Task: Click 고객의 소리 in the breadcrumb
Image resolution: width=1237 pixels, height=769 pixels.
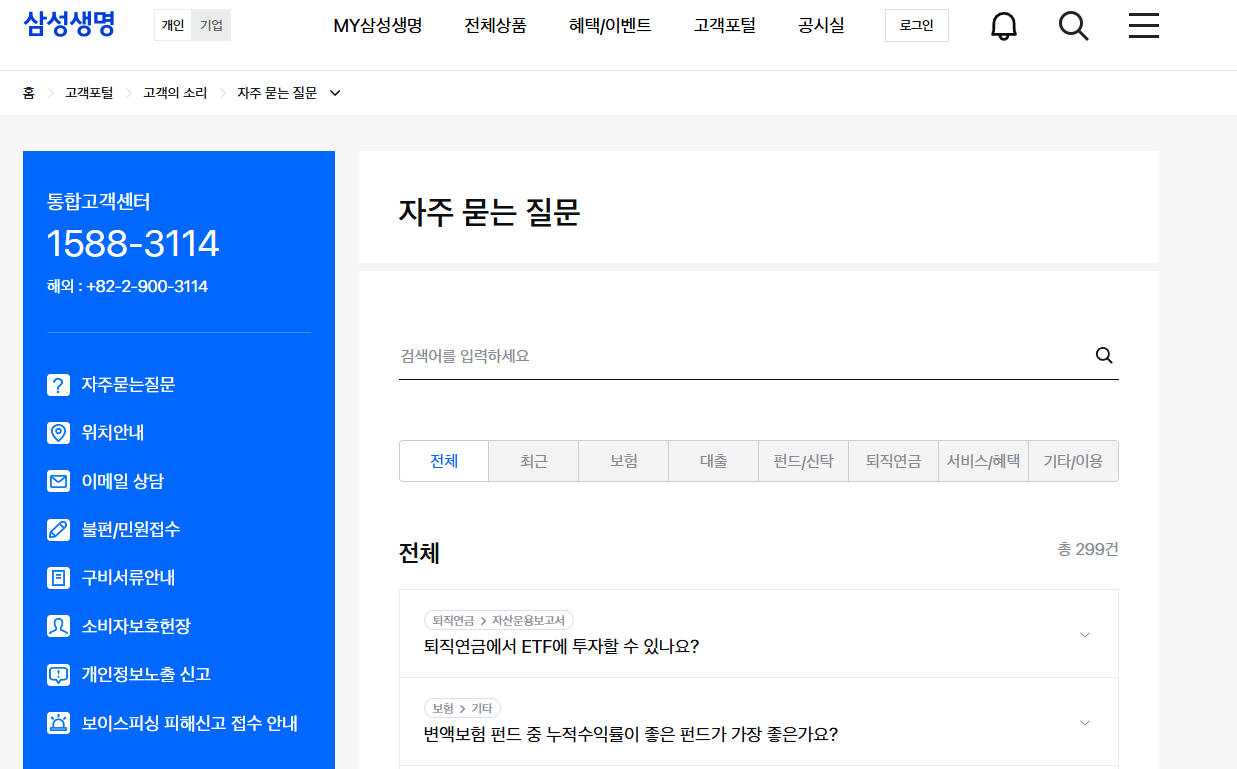Action: pyautogui.click(x=175, y=93)
